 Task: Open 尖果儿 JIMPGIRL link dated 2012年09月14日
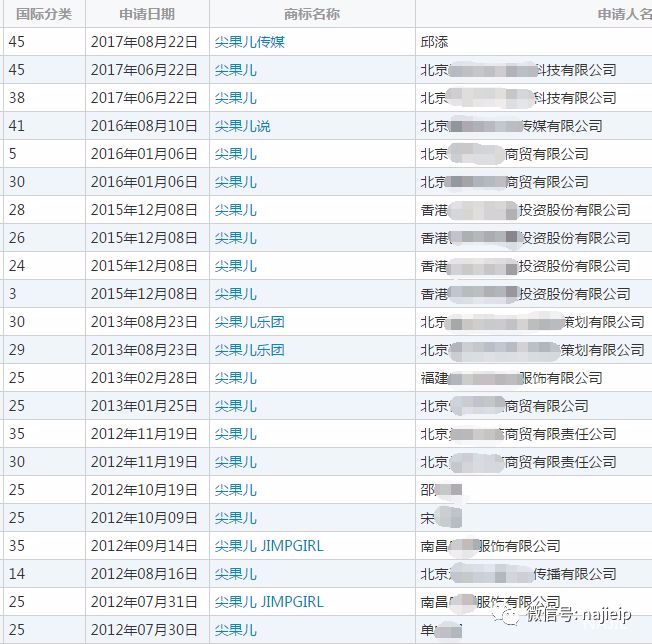(269, 546)
